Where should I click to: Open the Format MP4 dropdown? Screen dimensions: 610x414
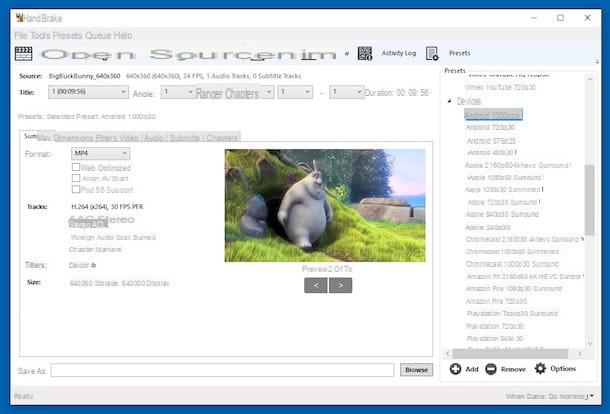pyautogui.click(x=100, y=153)
